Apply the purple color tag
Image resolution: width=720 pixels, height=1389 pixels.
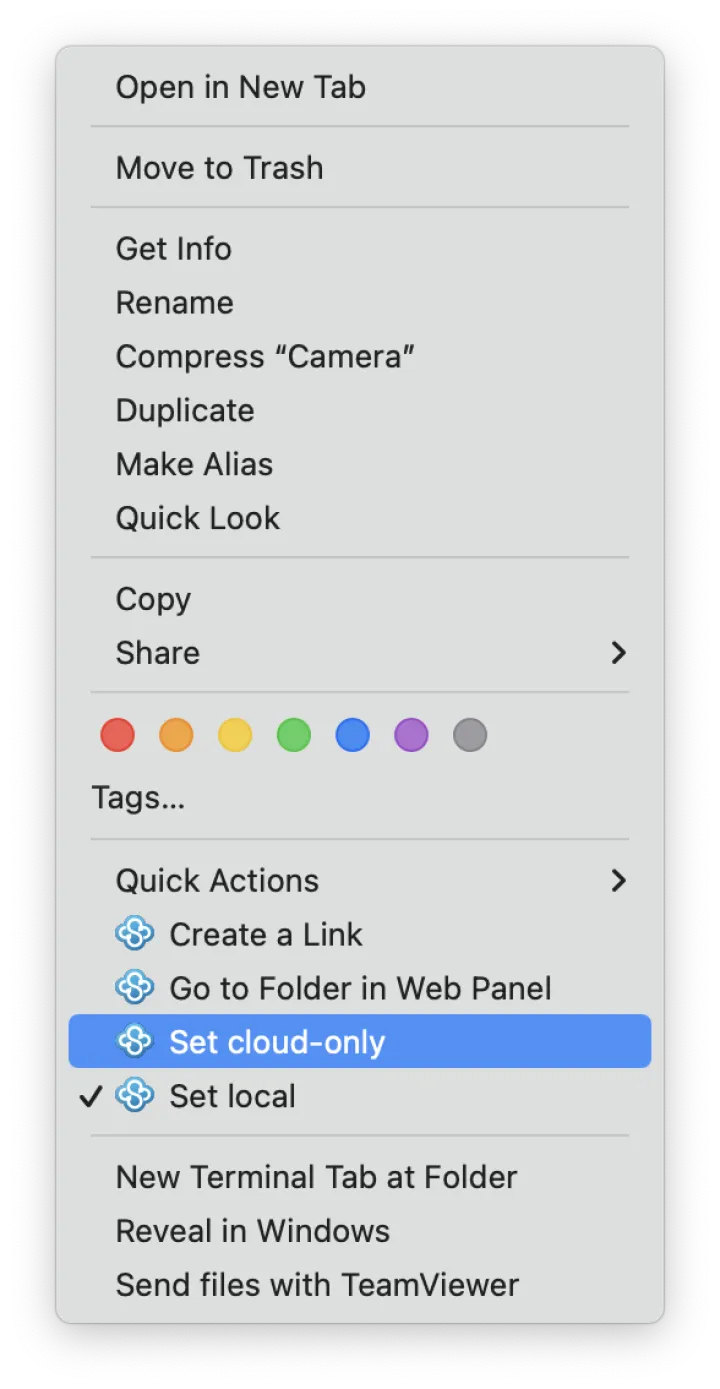411,735
